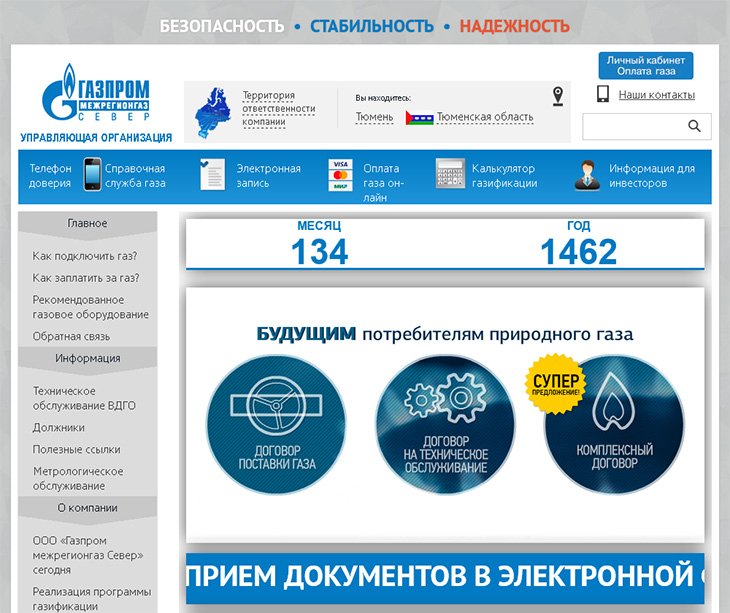Open Личный кабинет Оплата газа button
The image size is (730, 613).
646,66
